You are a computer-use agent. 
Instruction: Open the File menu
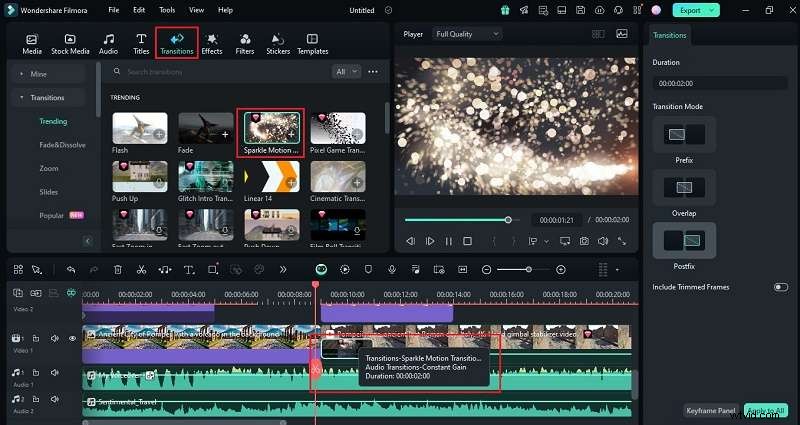click(x=114, y=10)
